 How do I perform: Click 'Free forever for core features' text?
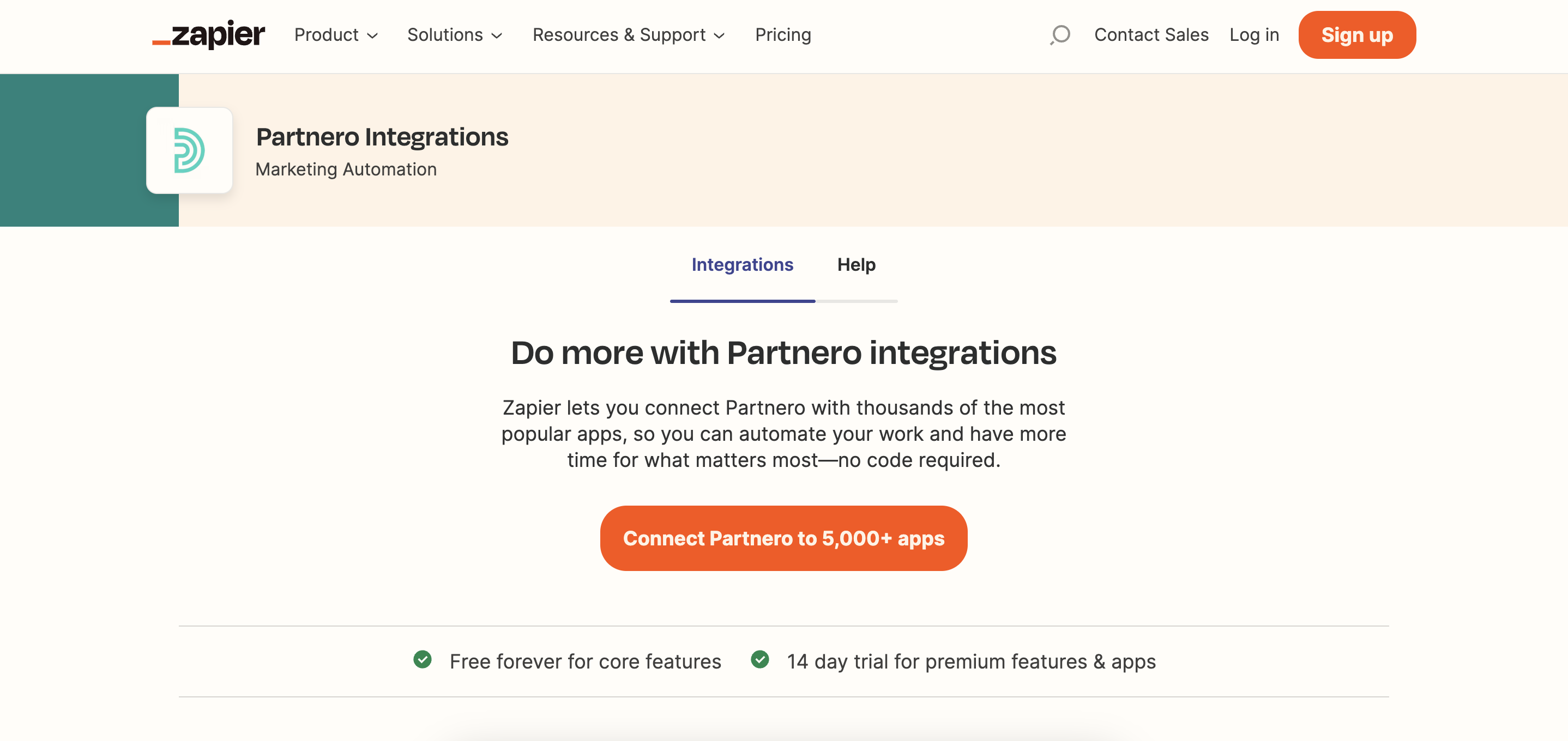point(585,661)
